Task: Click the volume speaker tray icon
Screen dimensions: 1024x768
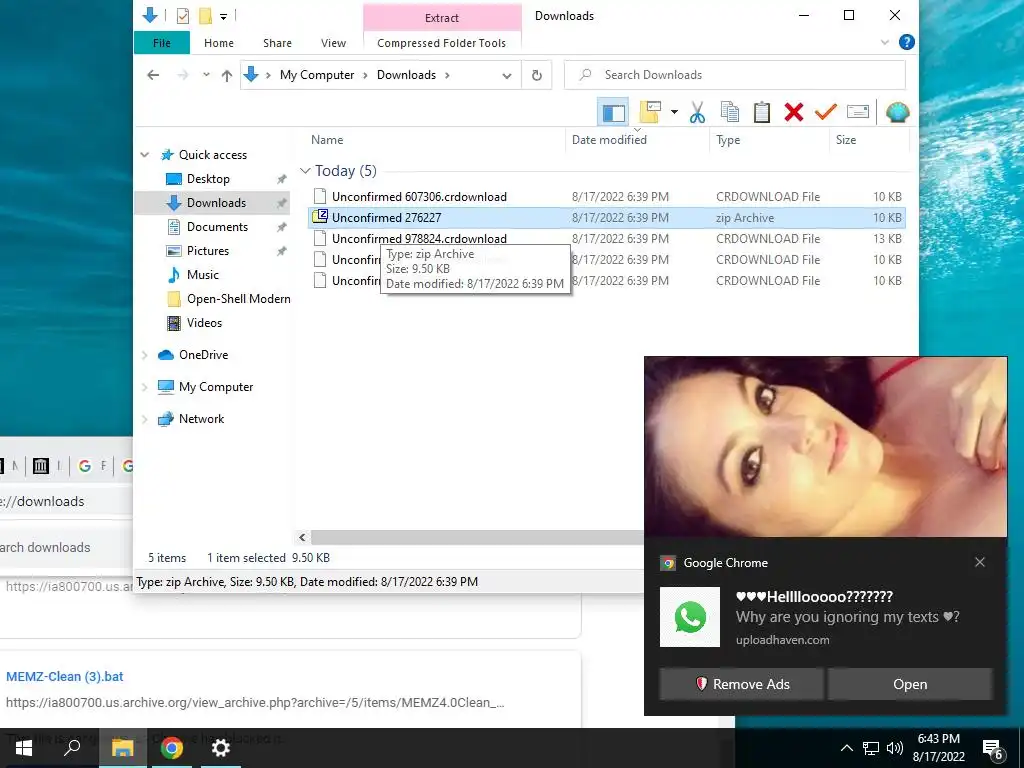Action: 895,748
